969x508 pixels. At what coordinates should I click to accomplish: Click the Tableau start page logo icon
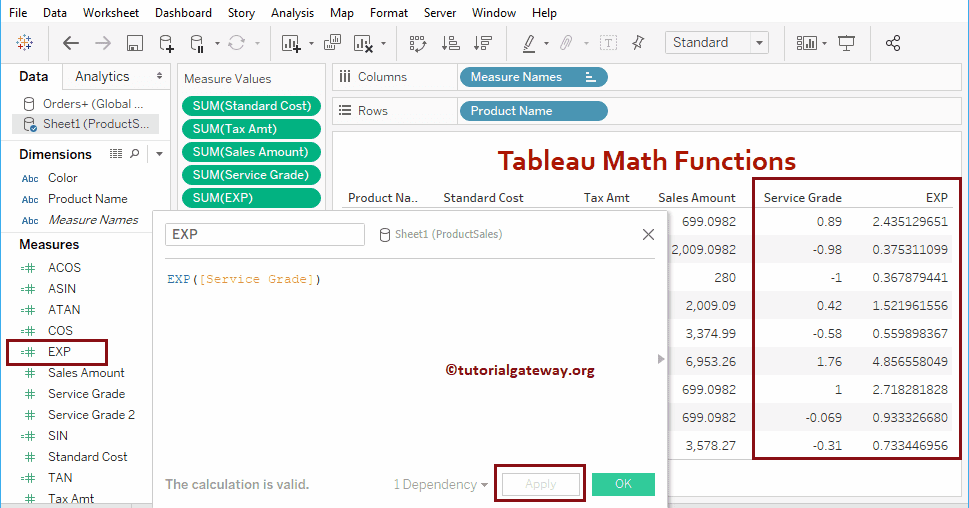(x=25, y=43)
